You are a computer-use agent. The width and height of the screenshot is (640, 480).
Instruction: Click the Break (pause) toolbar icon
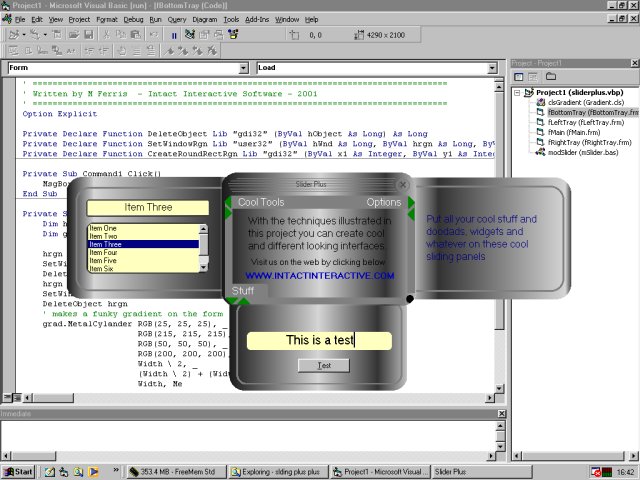click(x=174, y=34)
